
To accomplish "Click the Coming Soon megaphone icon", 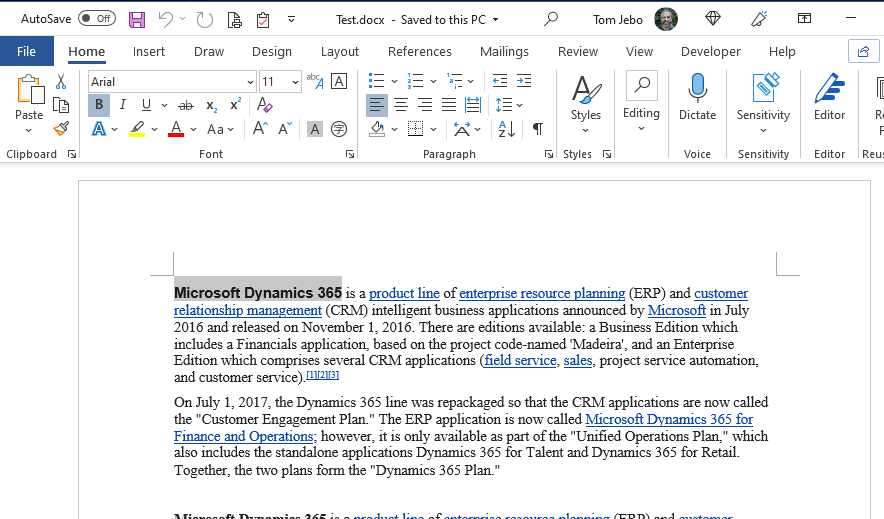I will (759, 19).
